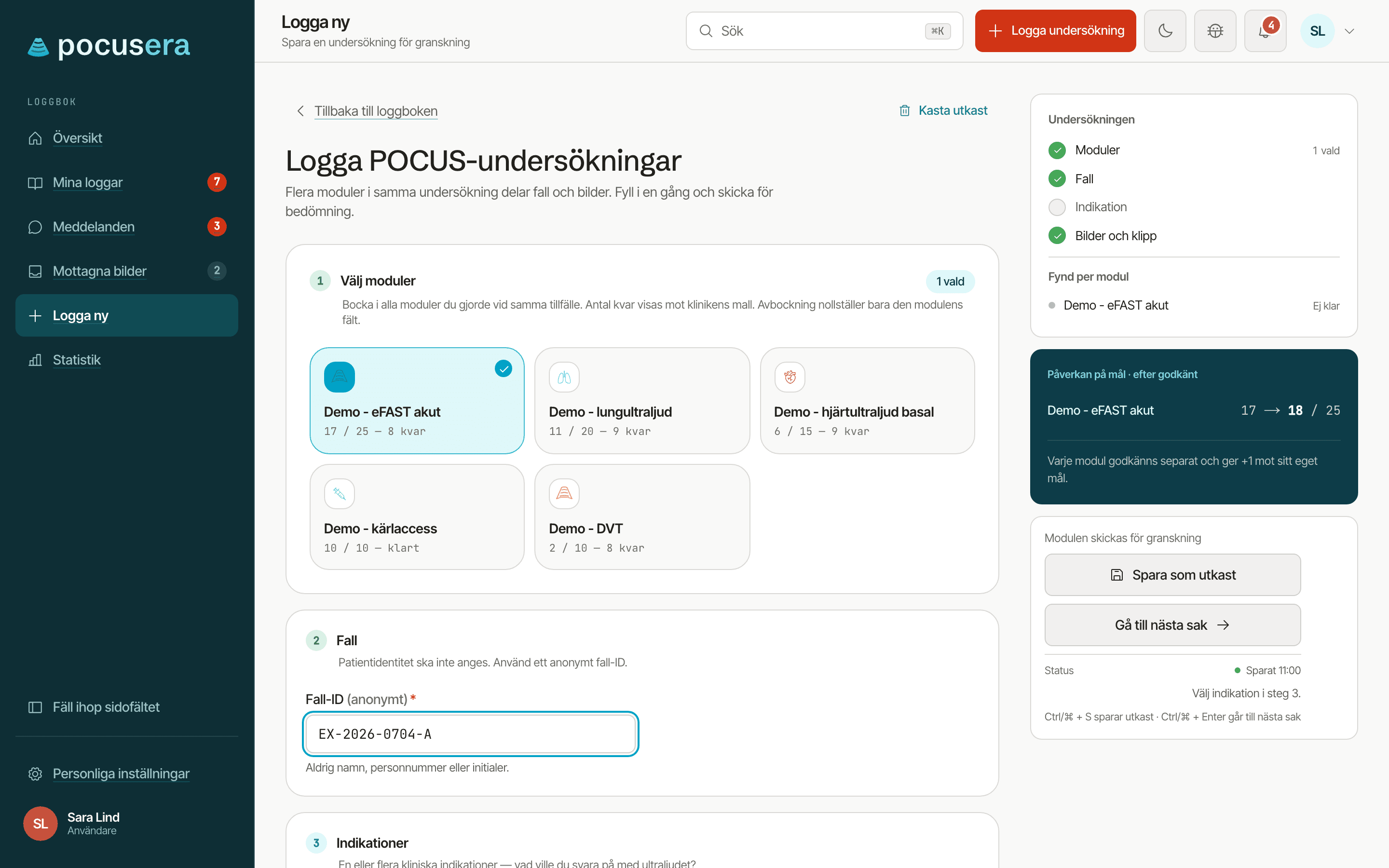1389x868 pixels.
Task: Click Demo - eFAST akut under Fynd per modul
Action: (x=1193, y=305)
